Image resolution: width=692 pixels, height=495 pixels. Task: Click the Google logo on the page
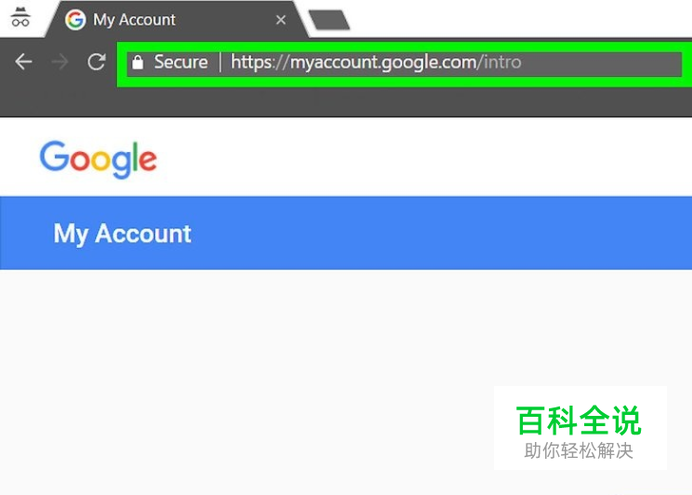point(98,160)
